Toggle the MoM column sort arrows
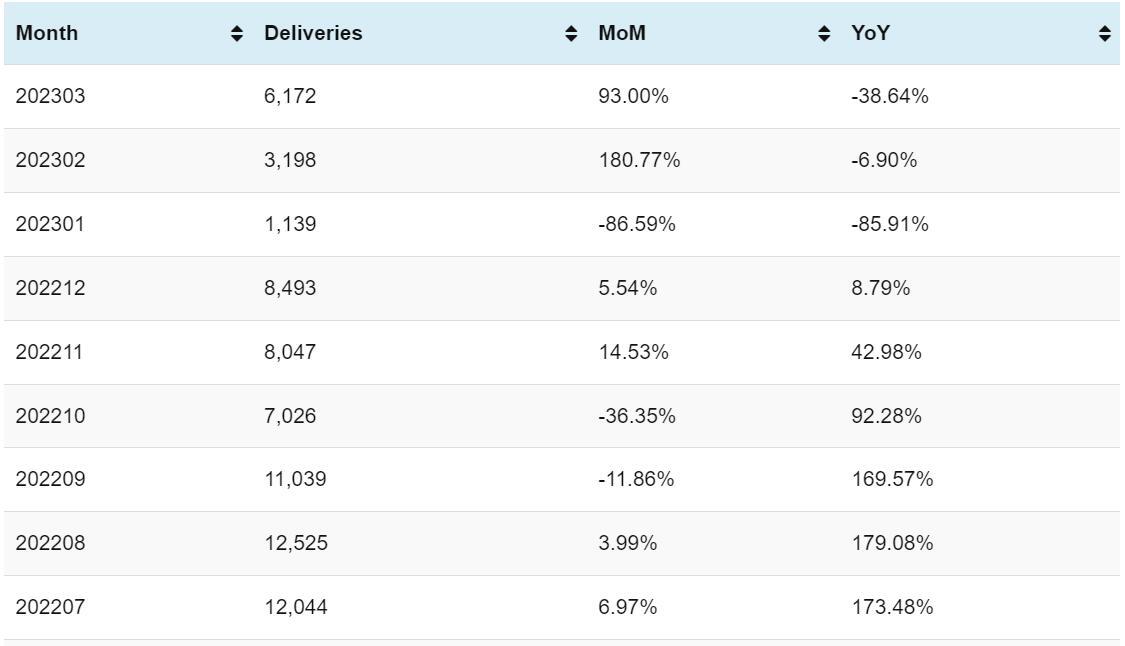This screenshot has width=1125, height=646. pyautogui.click(x=824, y=33)
